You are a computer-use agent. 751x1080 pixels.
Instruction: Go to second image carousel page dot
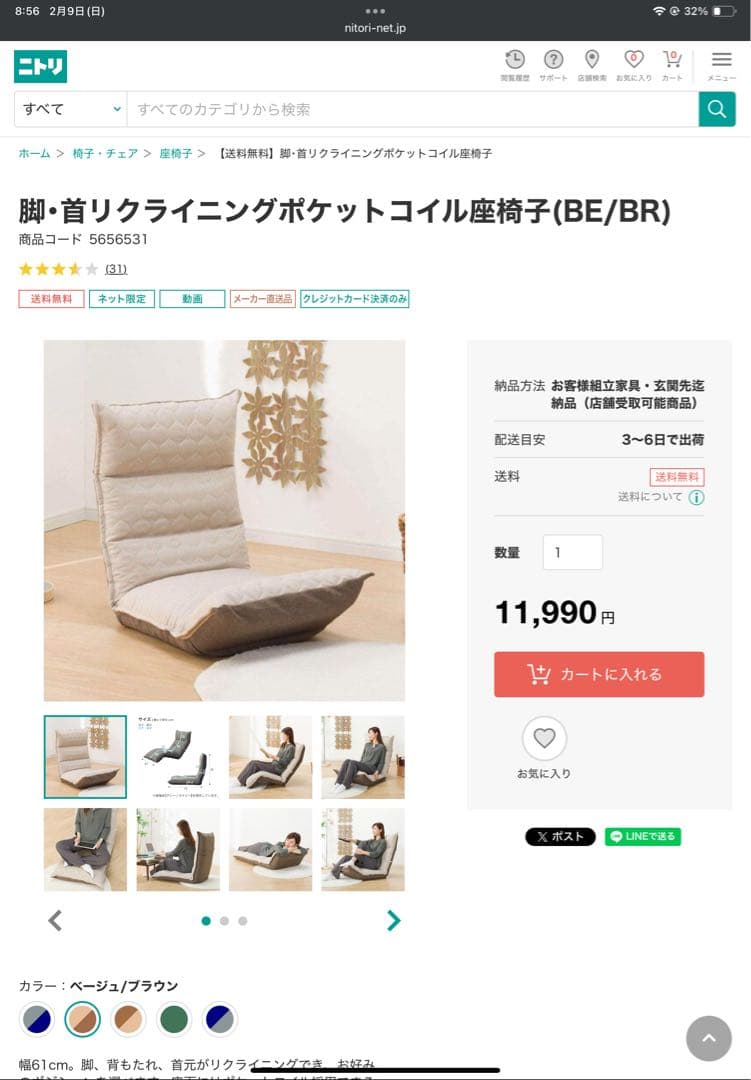[x=224, y=921]
